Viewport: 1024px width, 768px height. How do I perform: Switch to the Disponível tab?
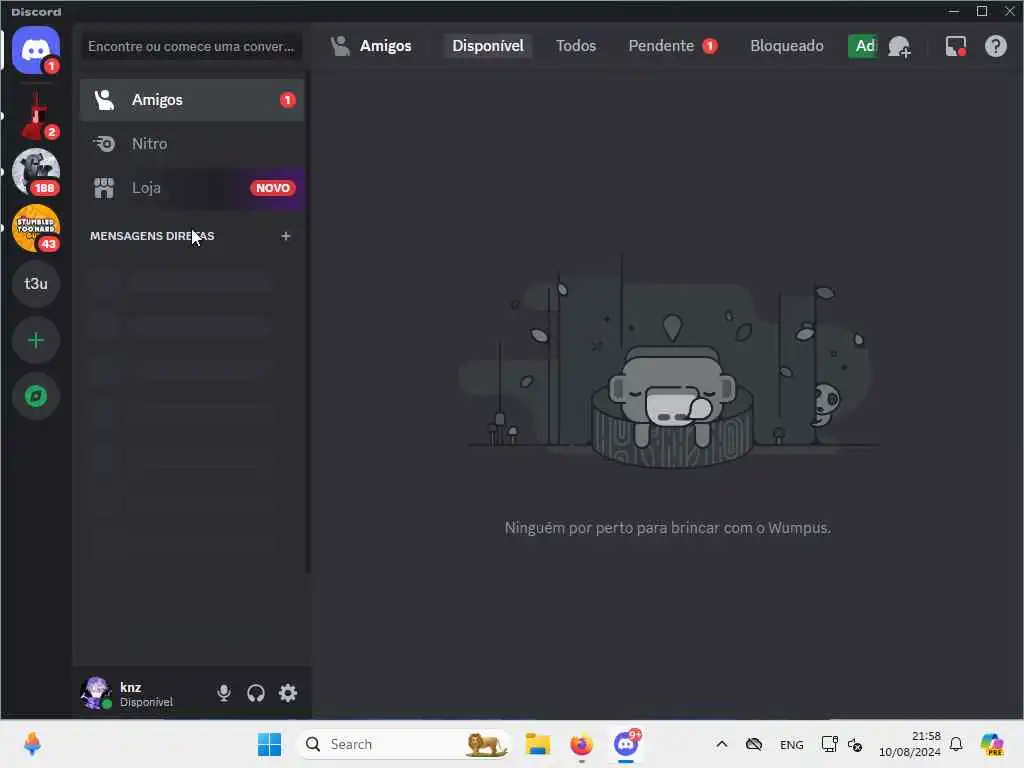488,46
